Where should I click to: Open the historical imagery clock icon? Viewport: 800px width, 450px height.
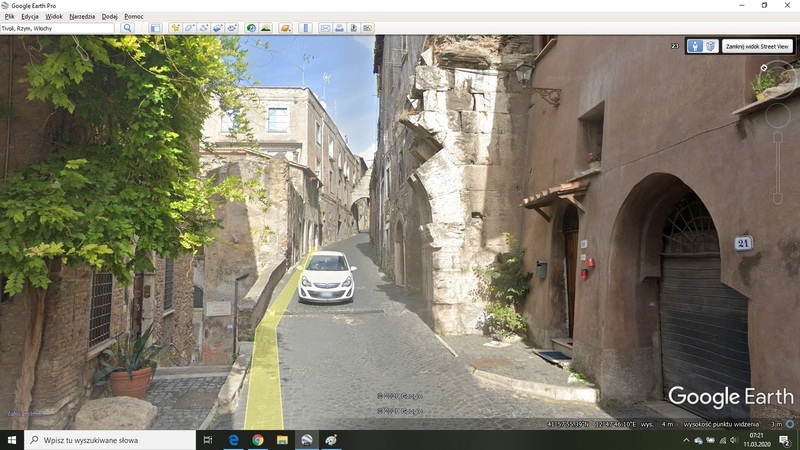click(x=251, y=28)
